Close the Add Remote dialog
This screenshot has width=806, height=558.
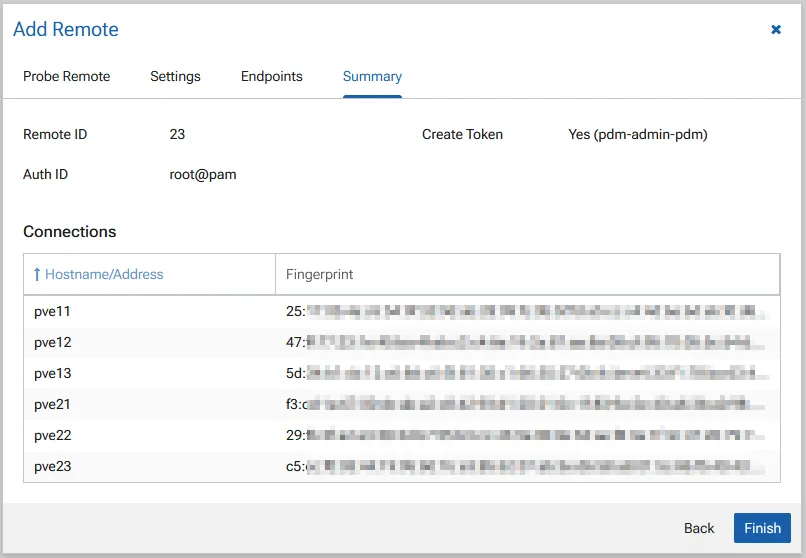(x=776, y=30)
